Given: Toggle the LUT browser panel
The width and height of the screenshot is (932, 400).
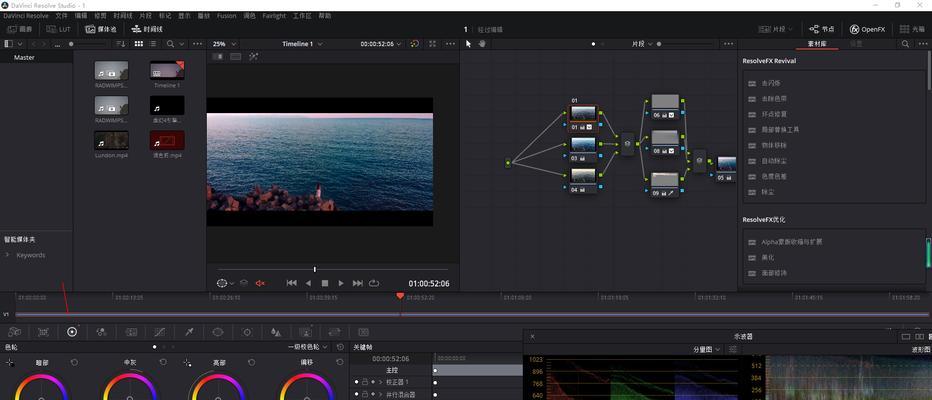Looking at the screenshot, I should click(59, 29).
